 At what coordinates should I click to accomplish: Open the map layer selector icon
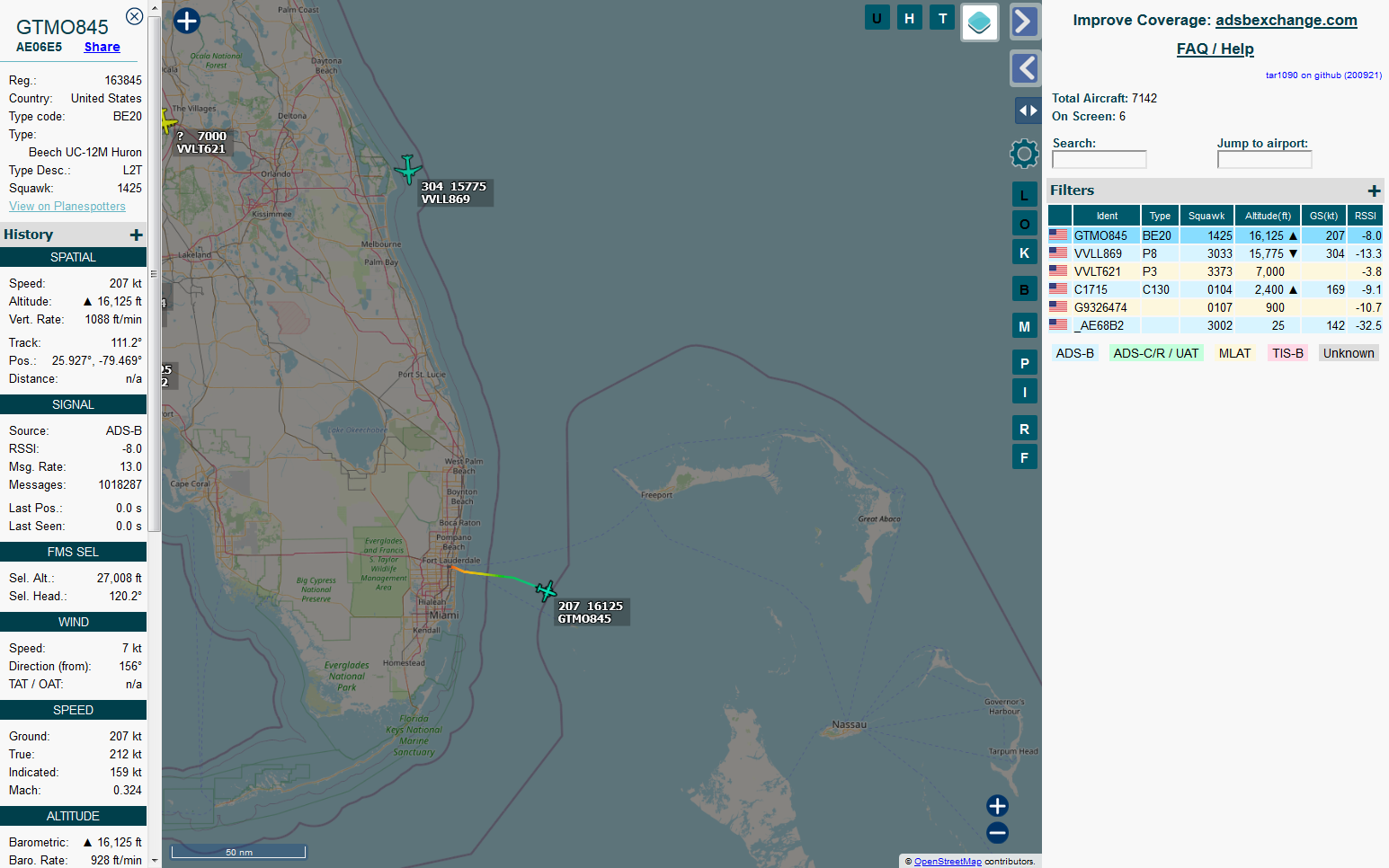pos(980,22)
